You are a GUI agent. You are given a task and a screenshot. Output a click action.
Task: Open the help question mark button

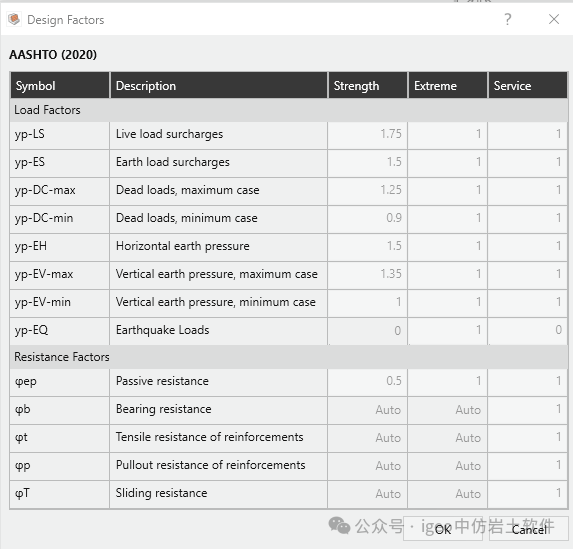pyautogui.click(x=508, y=19)
